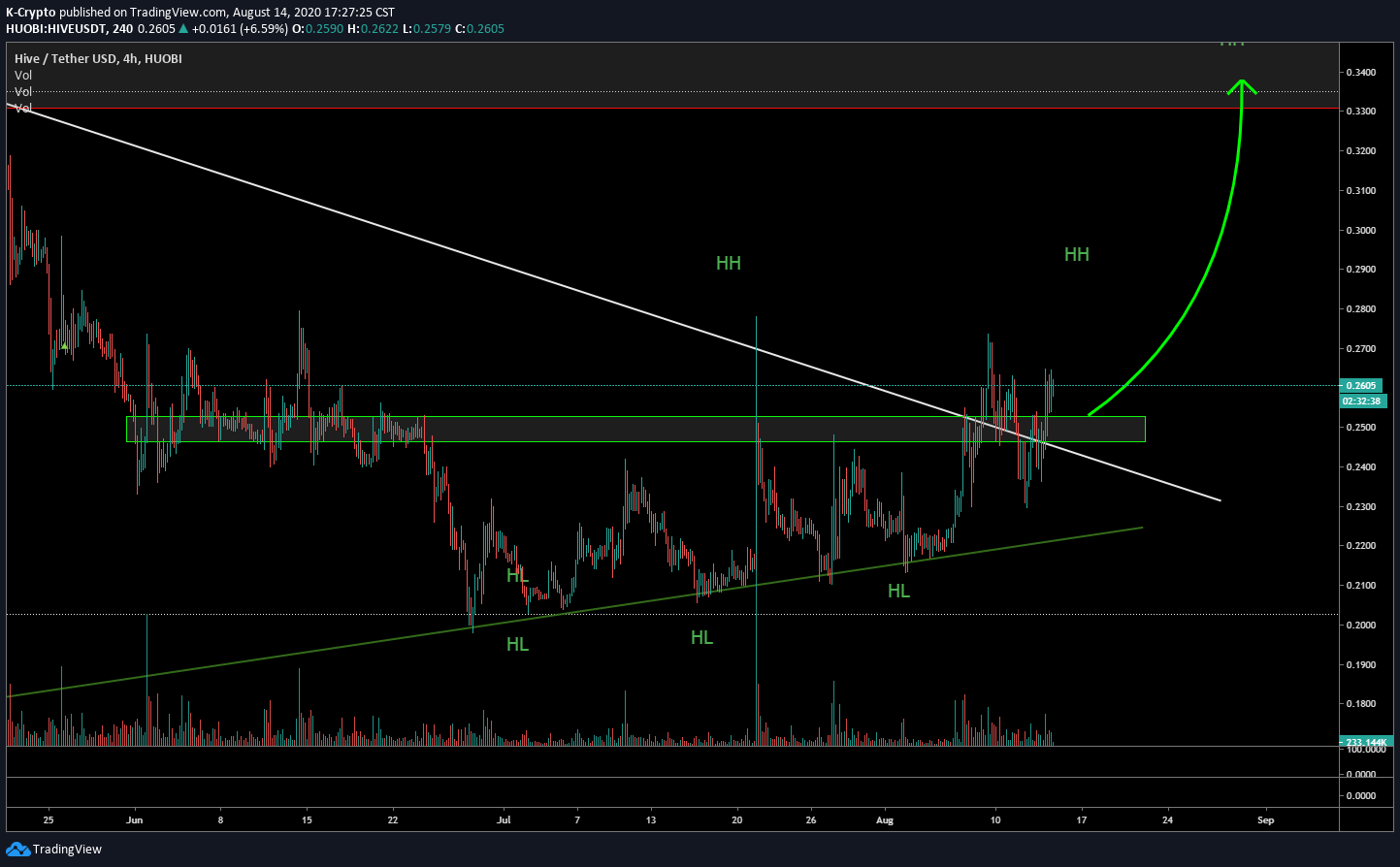Select the HUOBI:HIVEUSDT symbol text
The image size is (1400, 867).
pos(56,29)
